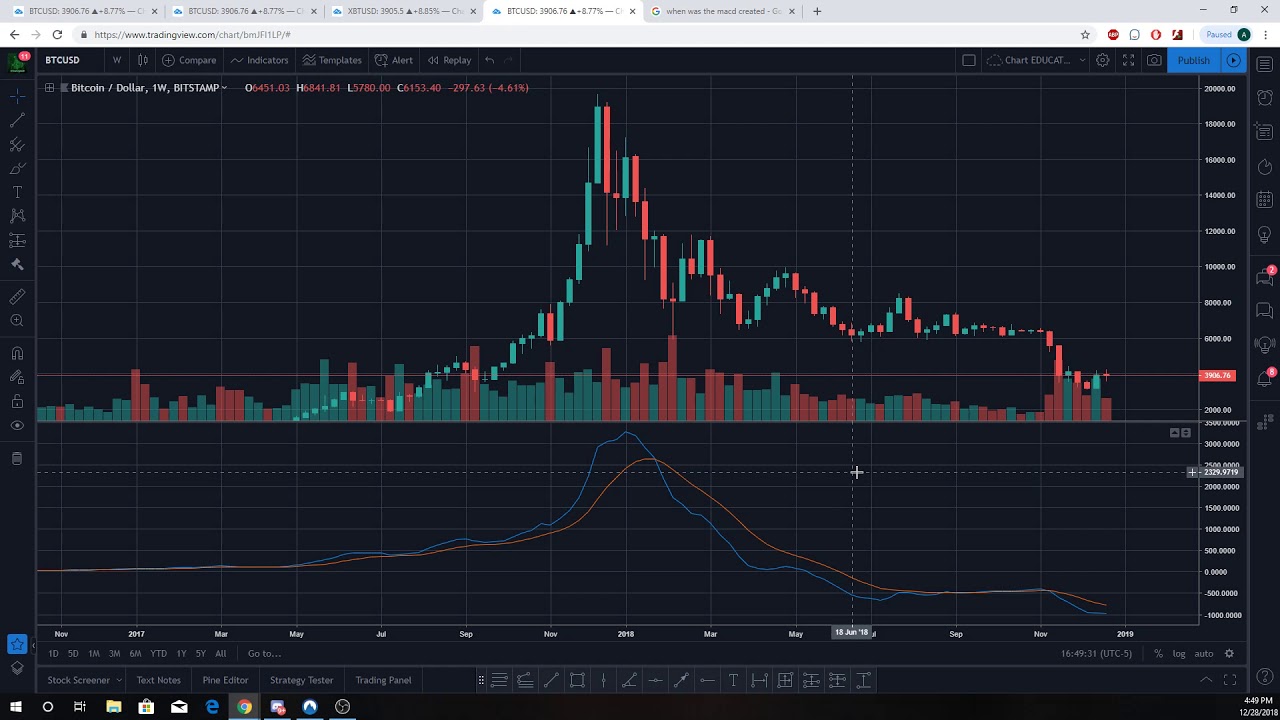Open the Trading Panel tab

coord(383,680)
